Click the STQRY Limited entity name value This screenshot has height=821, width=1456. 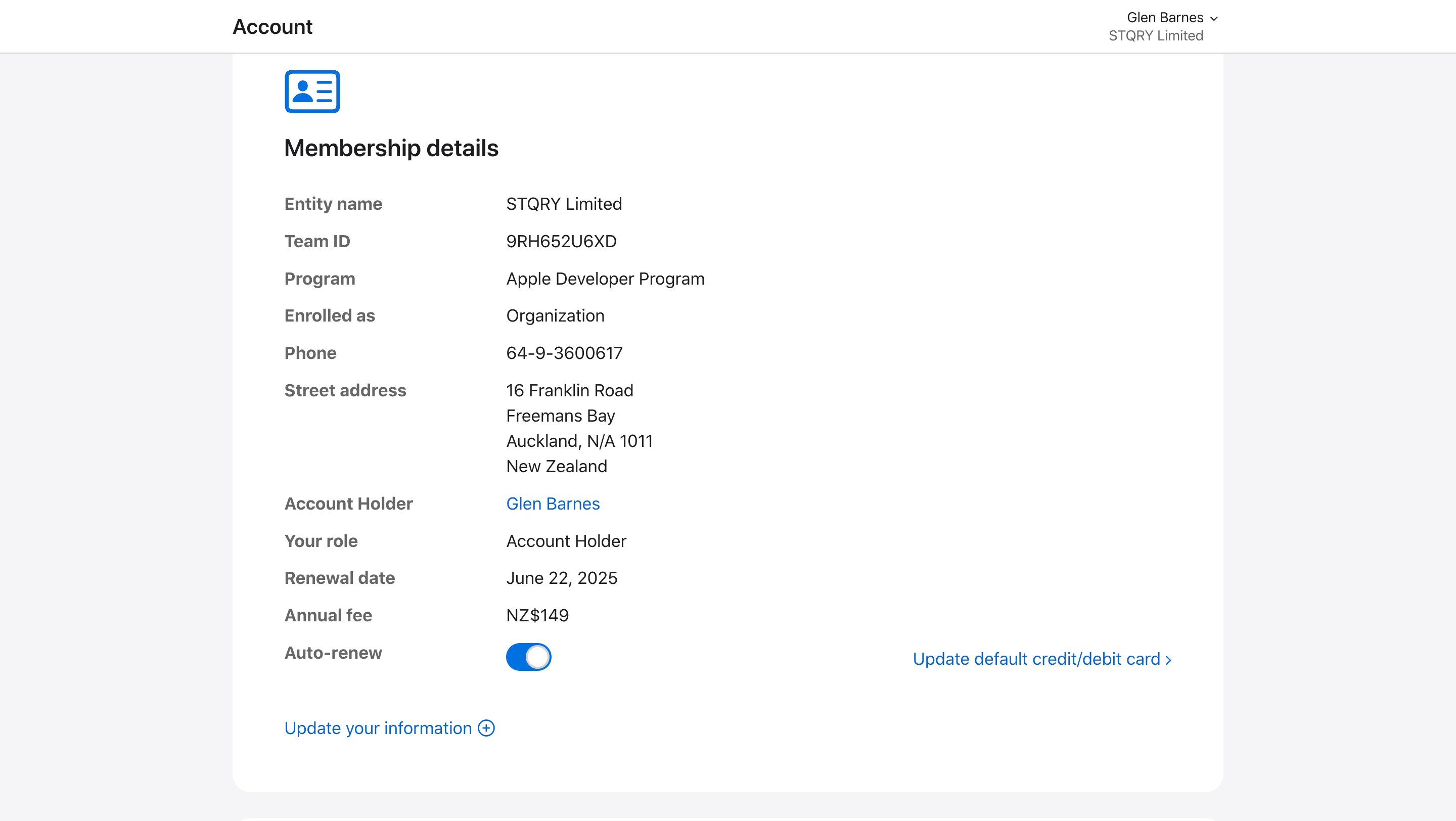tap(564, 204)
